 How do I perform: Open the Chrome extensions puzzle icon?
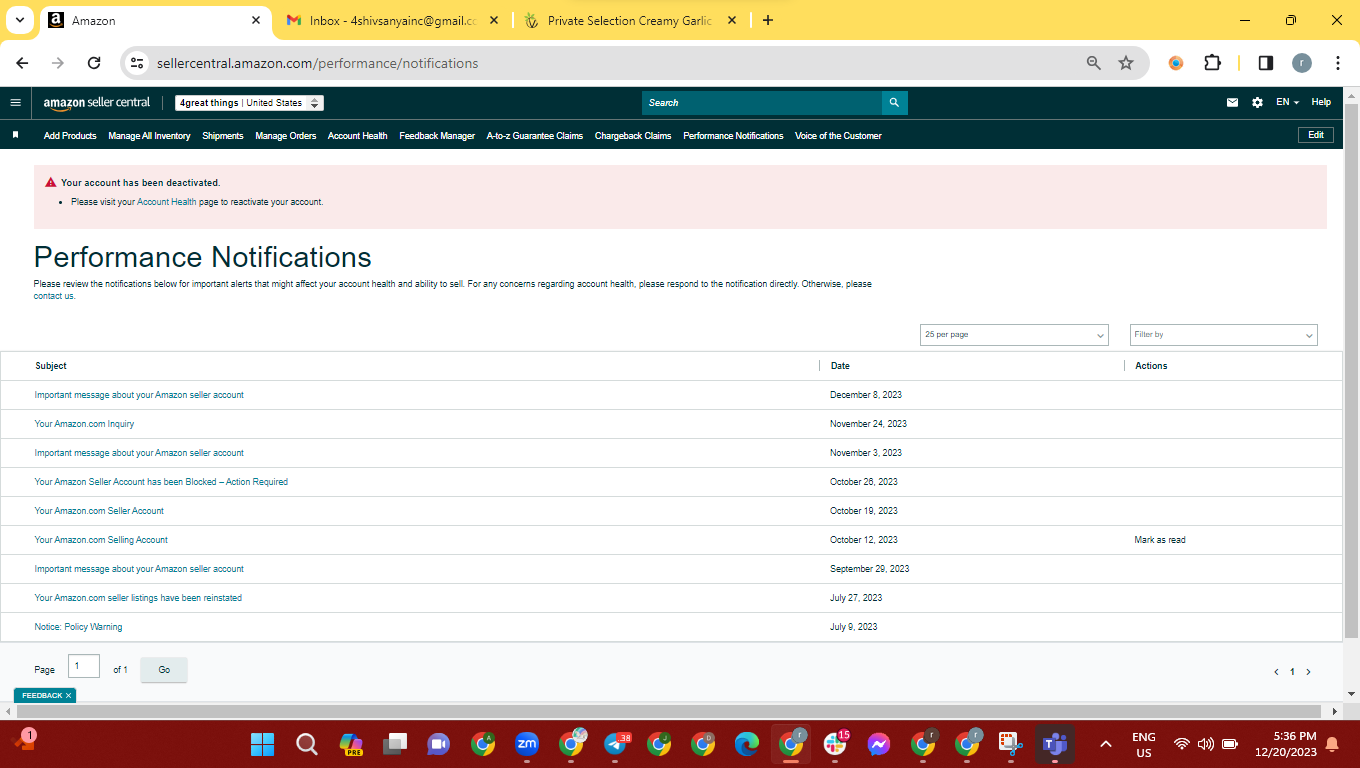[x=1212, y=63]
